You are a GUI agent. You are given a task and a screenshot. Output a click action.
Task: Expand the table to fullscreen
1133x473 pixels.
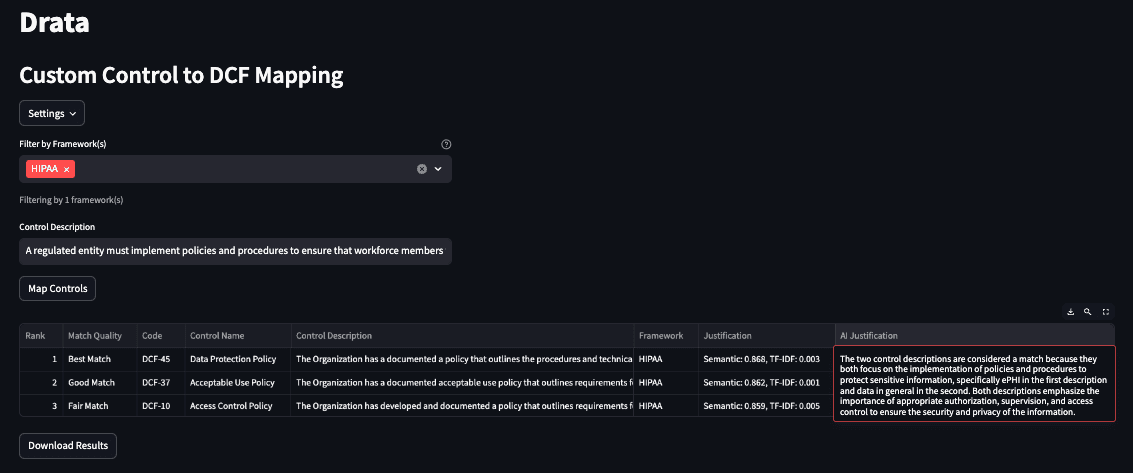click(1106, 312)
